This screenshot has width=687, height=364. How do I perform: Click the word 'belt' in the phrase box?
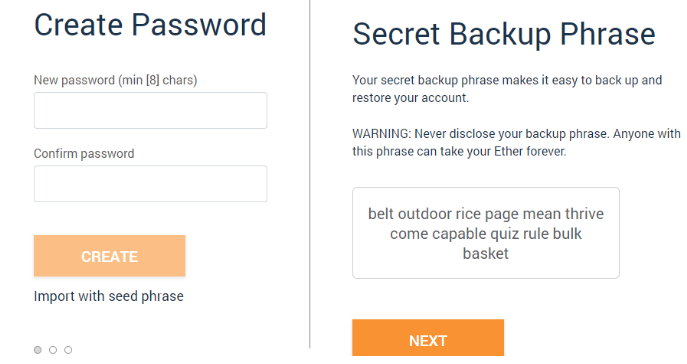tap(381, 214)
